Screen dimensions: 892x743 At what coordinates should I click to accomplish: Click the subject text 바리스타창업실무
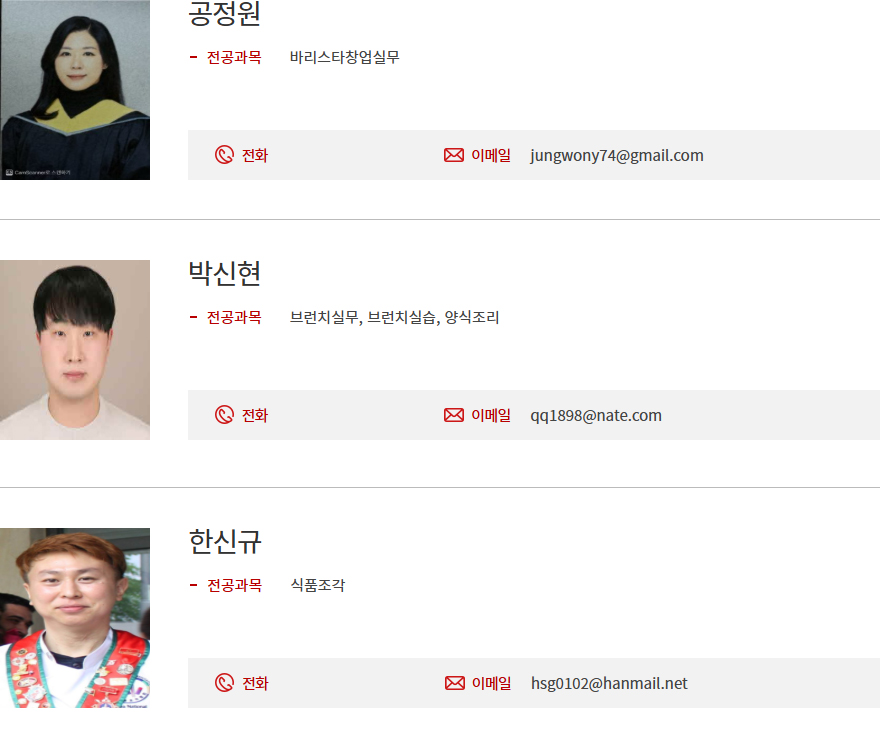point(344,57)
